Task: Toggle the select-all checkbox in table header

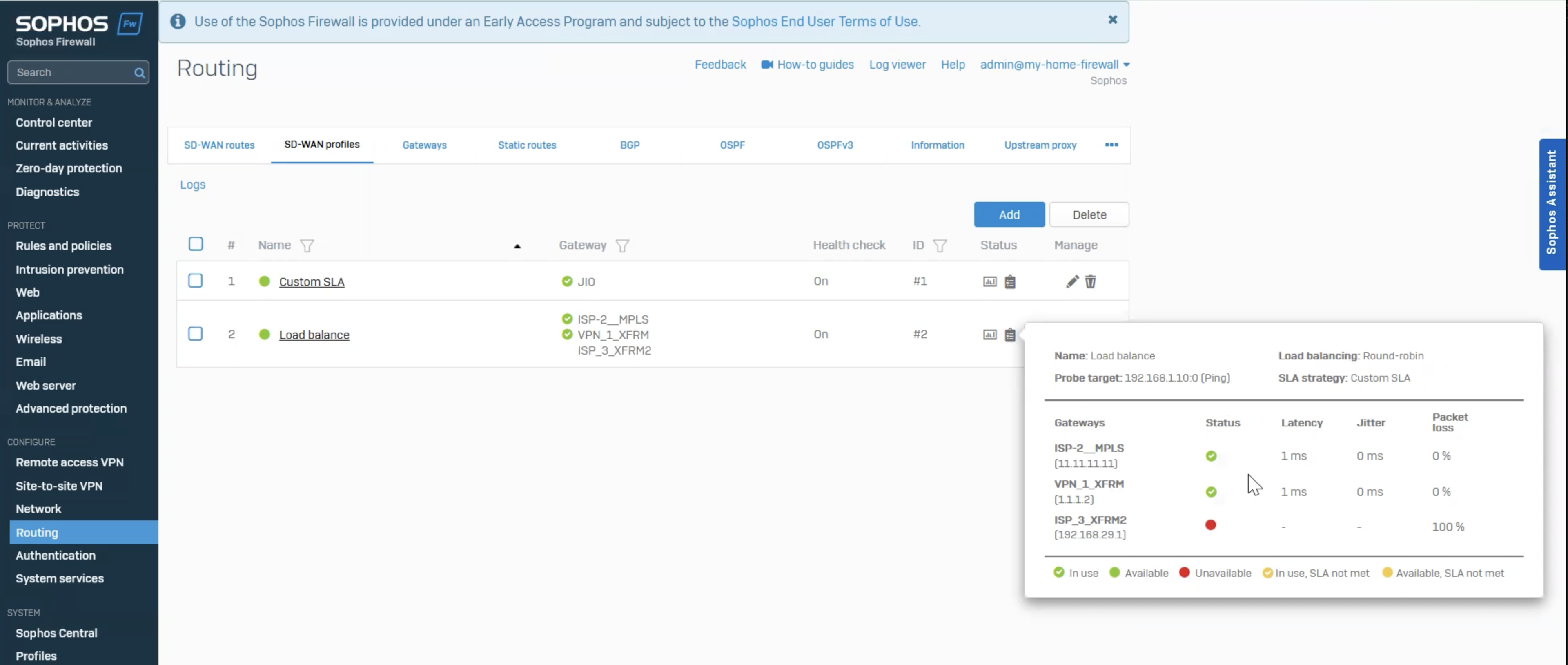Action: click(196, 244)
